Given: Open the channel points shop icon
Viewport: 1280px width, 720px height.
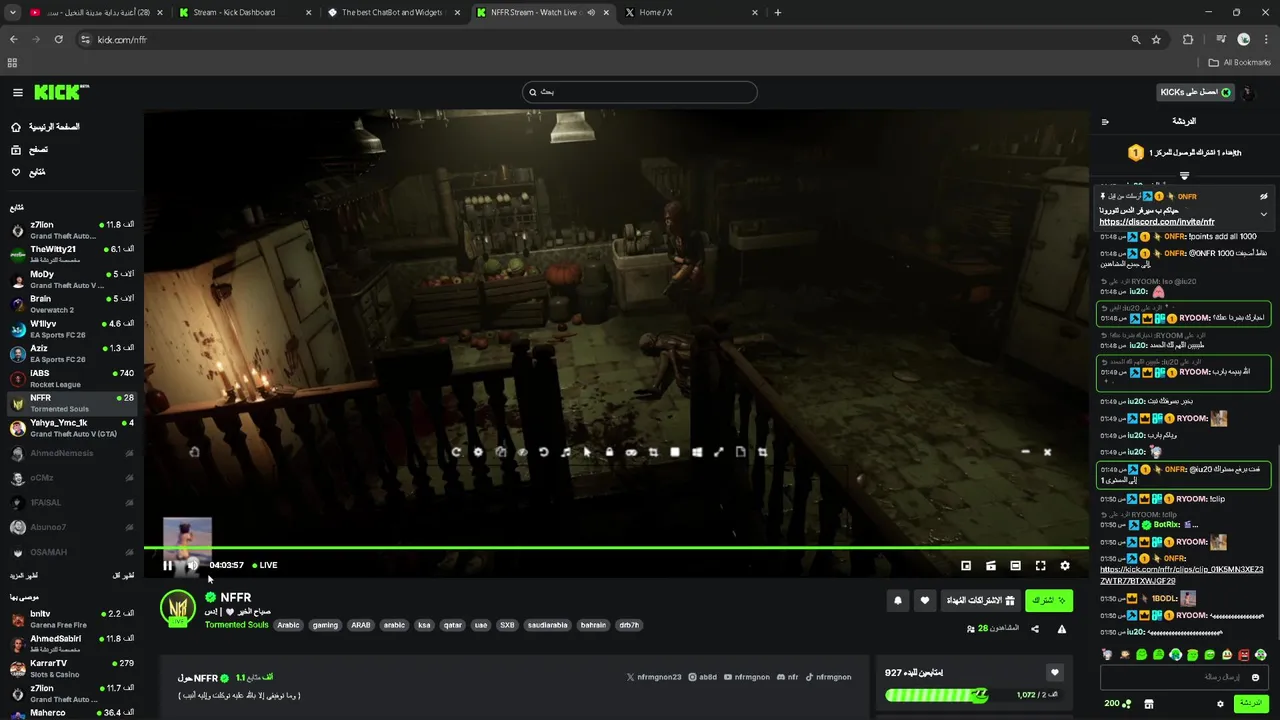Looking at the screenshot, I should pos(1149,704).
